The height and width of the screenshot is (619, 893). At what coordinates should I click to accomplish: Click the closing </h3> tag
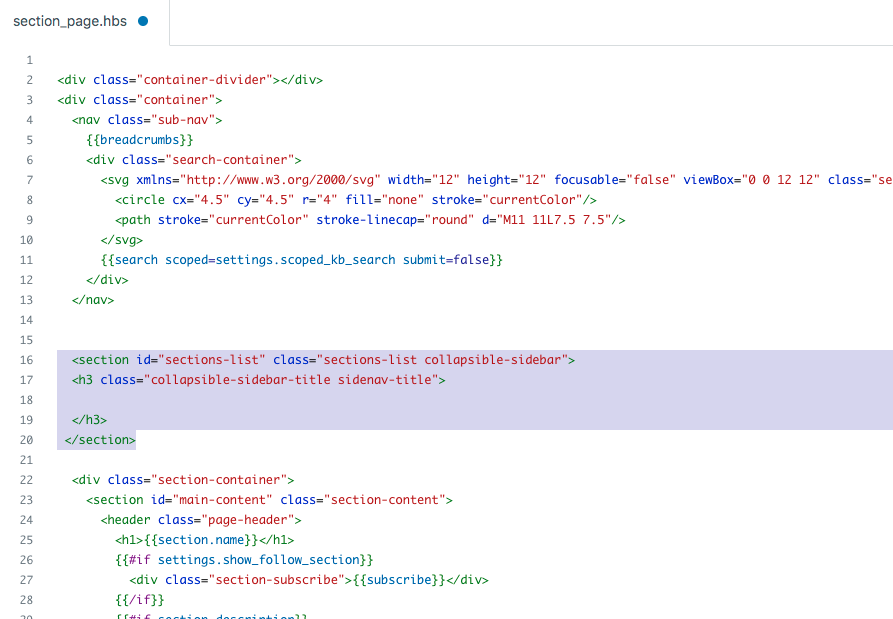90,420
